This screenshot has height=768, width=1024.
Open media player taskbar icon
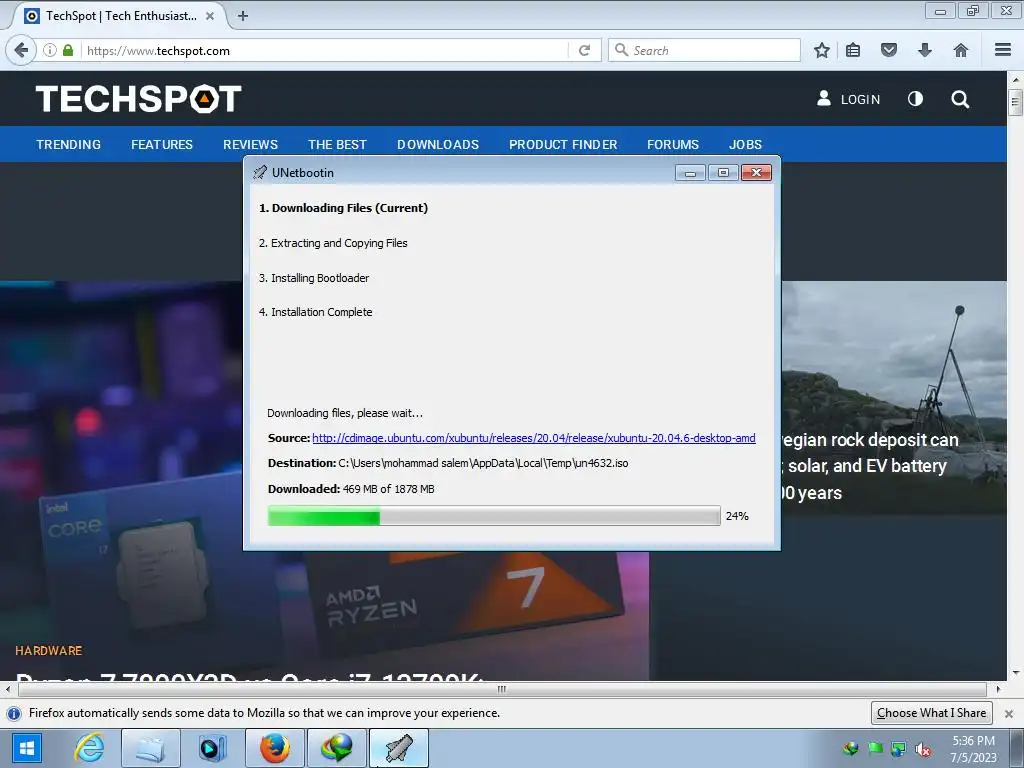click(212, 748)
